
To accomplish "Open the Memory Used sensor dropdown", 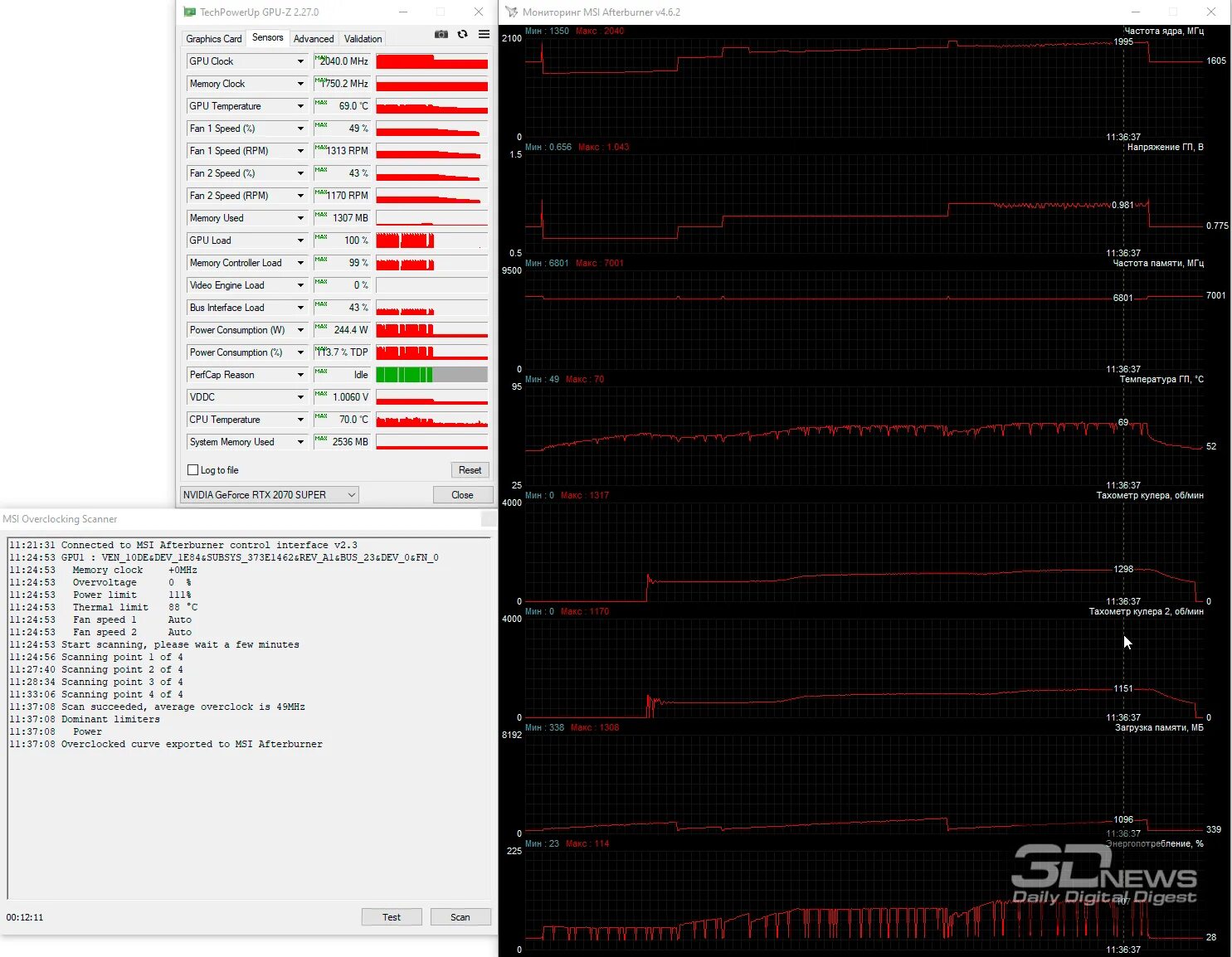I will click(x=300, y=218).
